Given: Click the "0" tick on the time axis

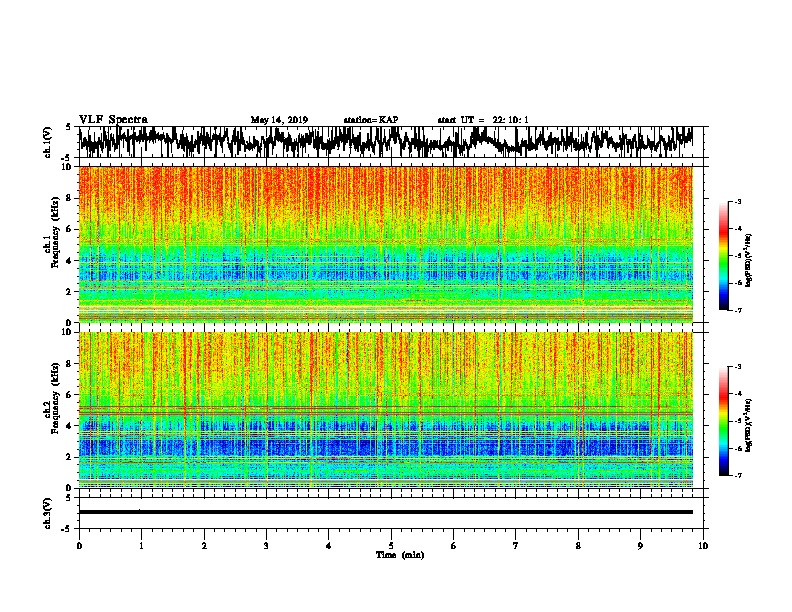Looking at the screenshot, I should (79, 546).
